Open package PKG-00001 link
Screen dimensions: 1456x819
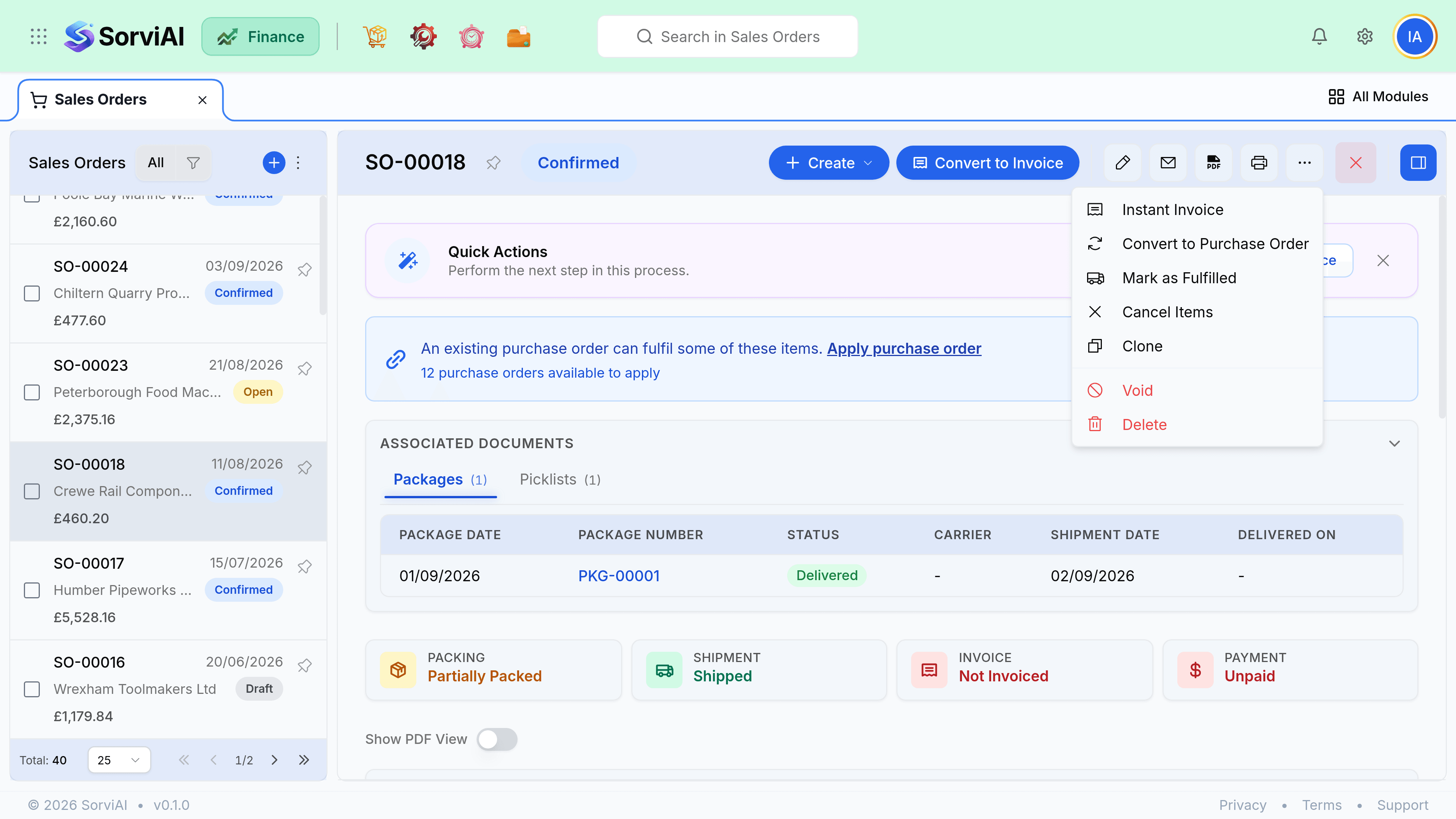pyautogui.click(x=618, y=576)
